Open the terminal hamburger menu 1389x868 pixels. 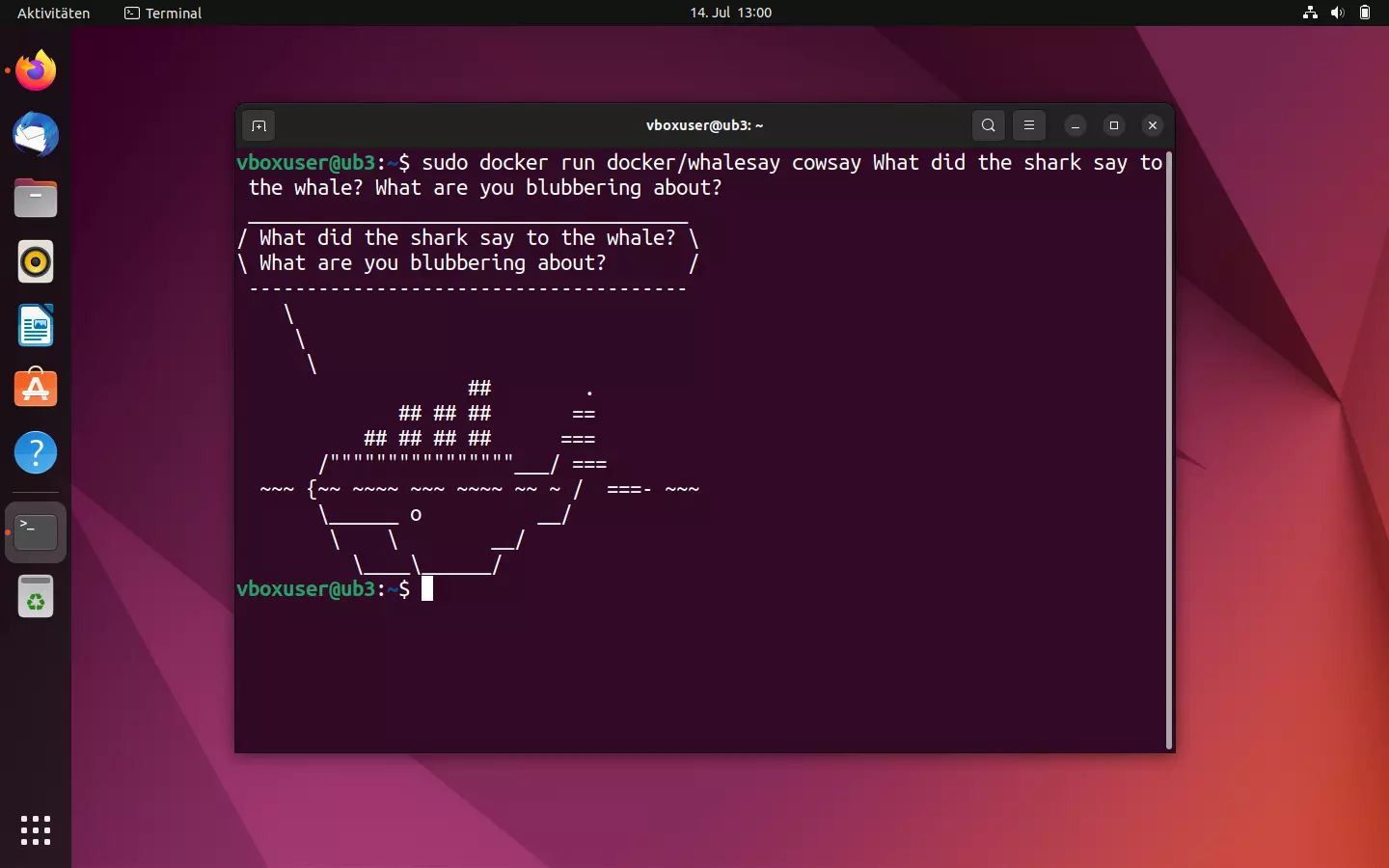pos(1029,125)
